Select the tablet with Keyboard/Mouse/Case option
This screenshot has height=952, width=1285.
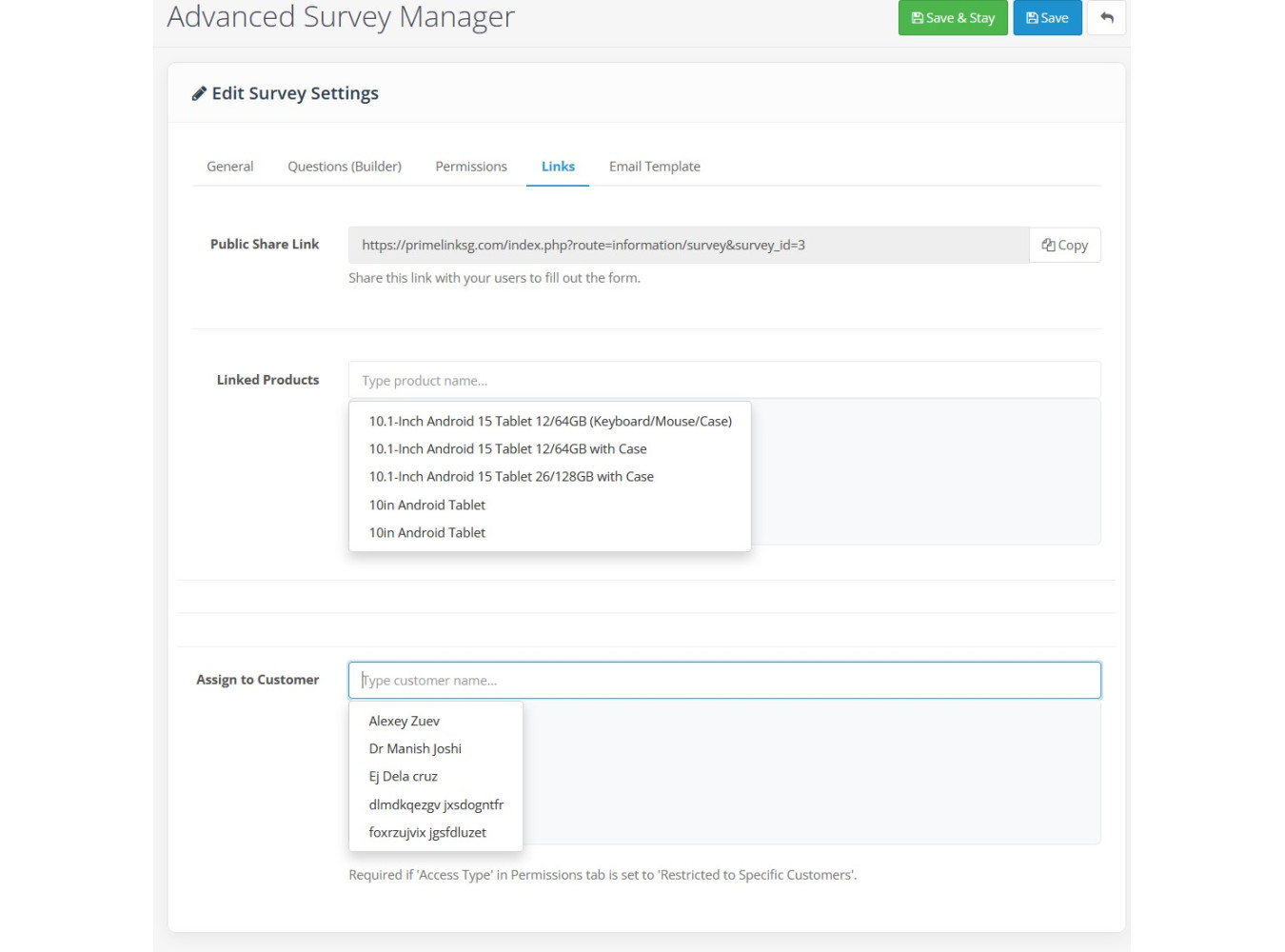[550, 422]
